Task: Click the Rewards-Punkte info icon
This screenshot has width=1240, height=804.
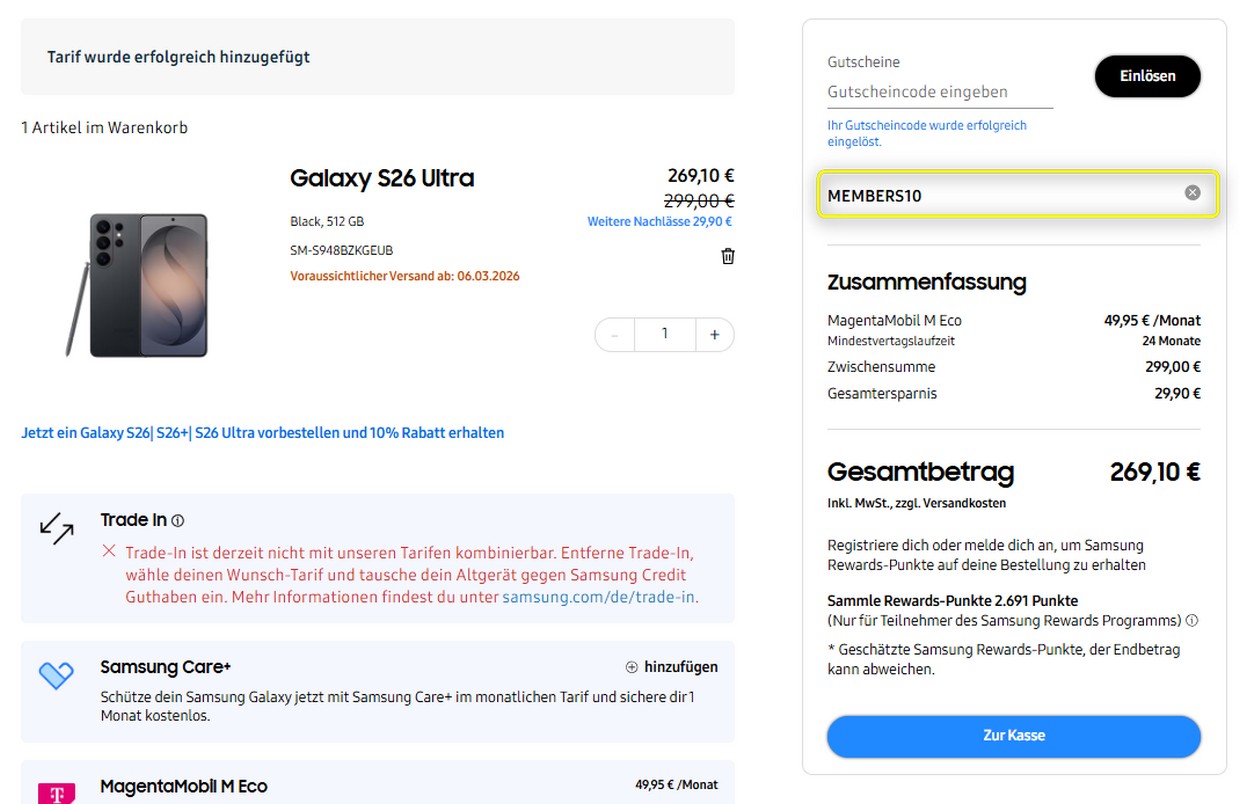Action: tap(1190, 620)
